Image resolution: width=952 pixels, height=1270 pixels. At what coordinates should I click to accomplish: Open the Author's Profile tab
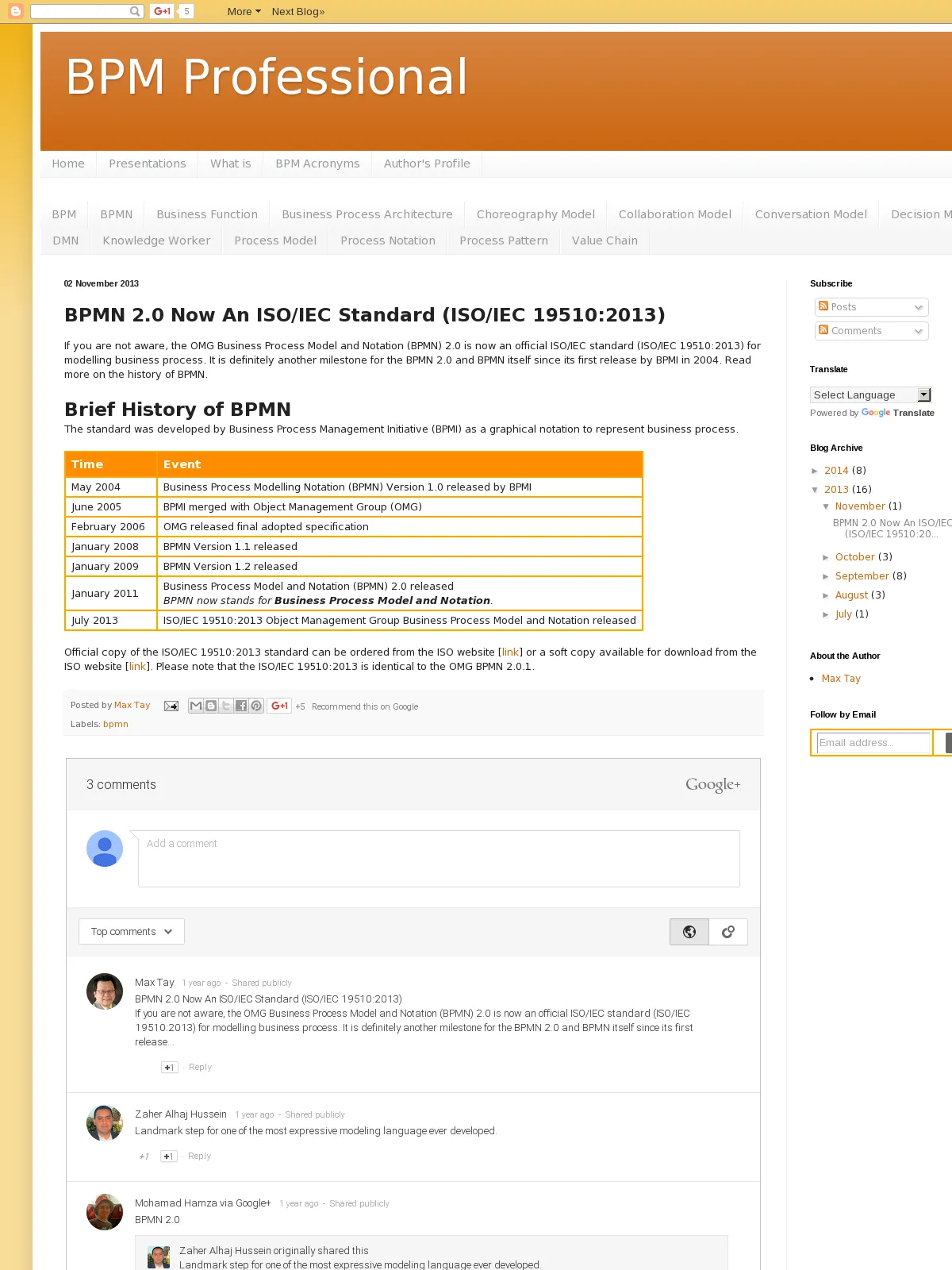coord(427,164)
